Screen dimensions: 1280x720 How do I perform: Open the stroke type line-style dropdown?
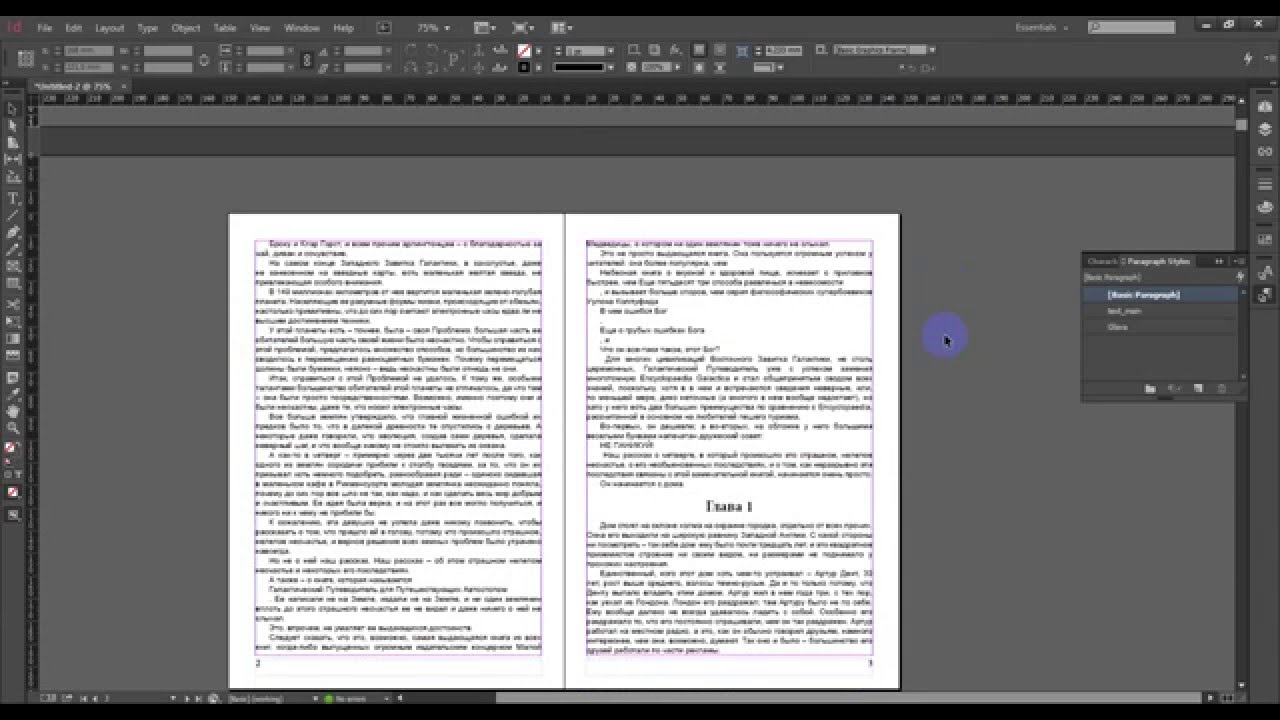pyautogui.click(x=610, y=67)
